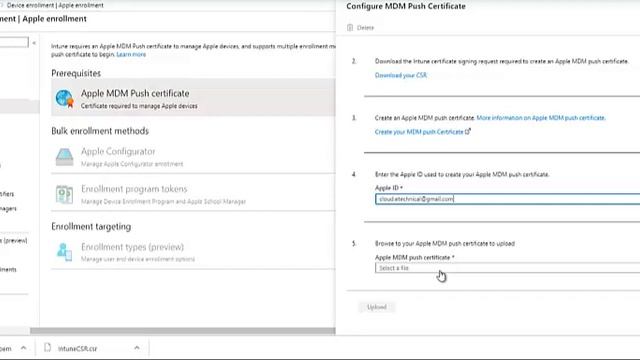Click 'Certificate required to manage Apple devices' text

pos(139,106)
